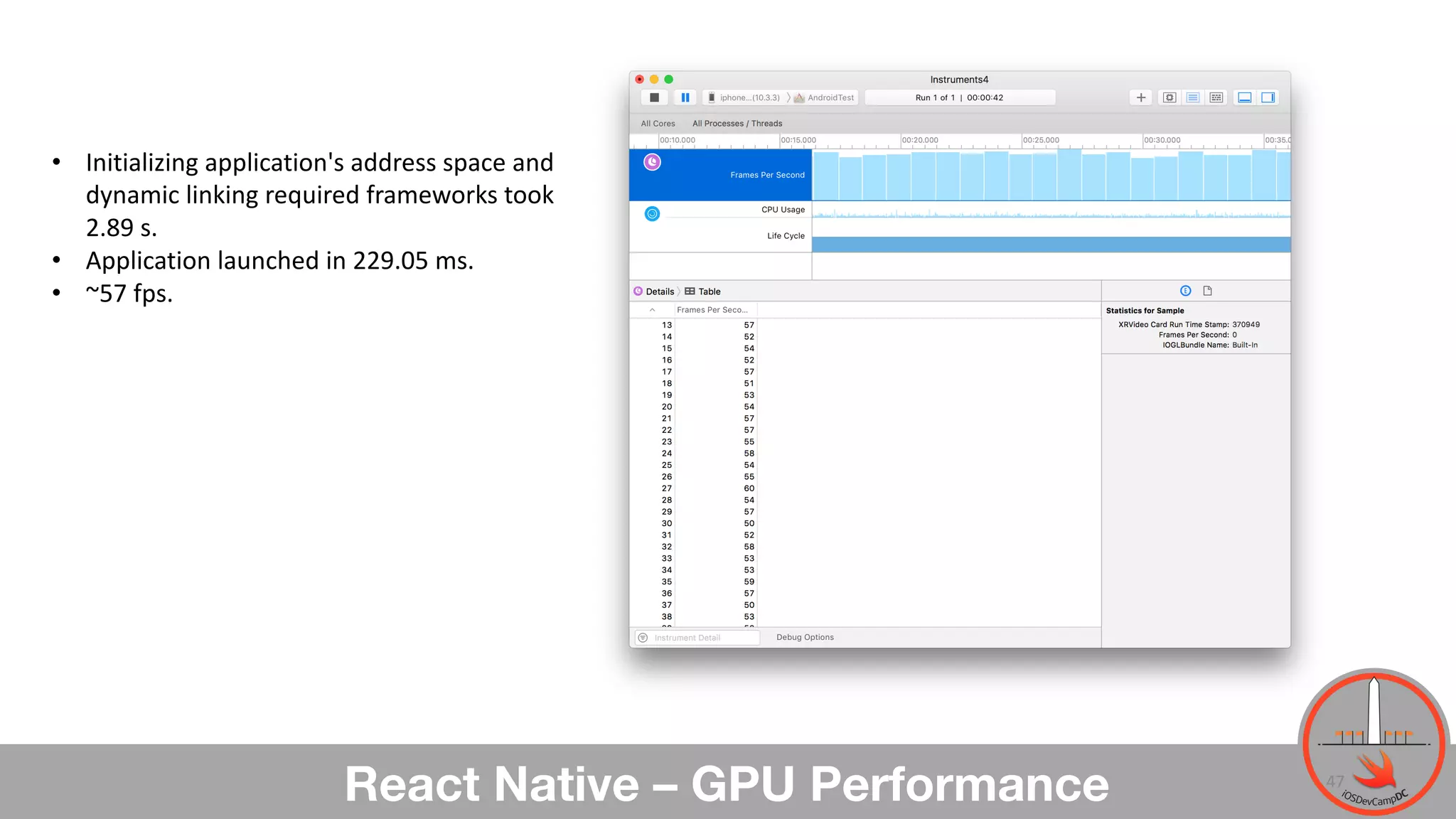Click the Run 1 of 1 status display

pyautogui.click(x=960, y=98)
